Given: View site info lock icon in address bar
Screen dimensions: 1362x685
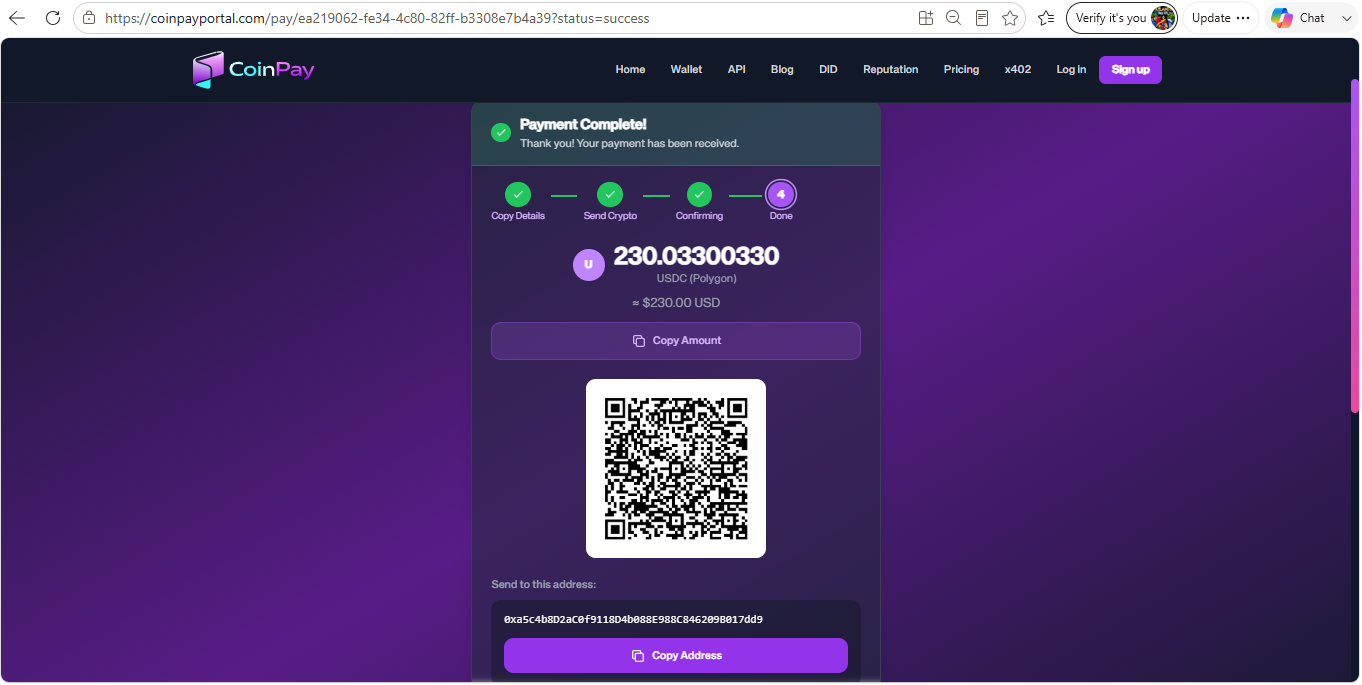Looking at the screenshot, I should [89, 18].
